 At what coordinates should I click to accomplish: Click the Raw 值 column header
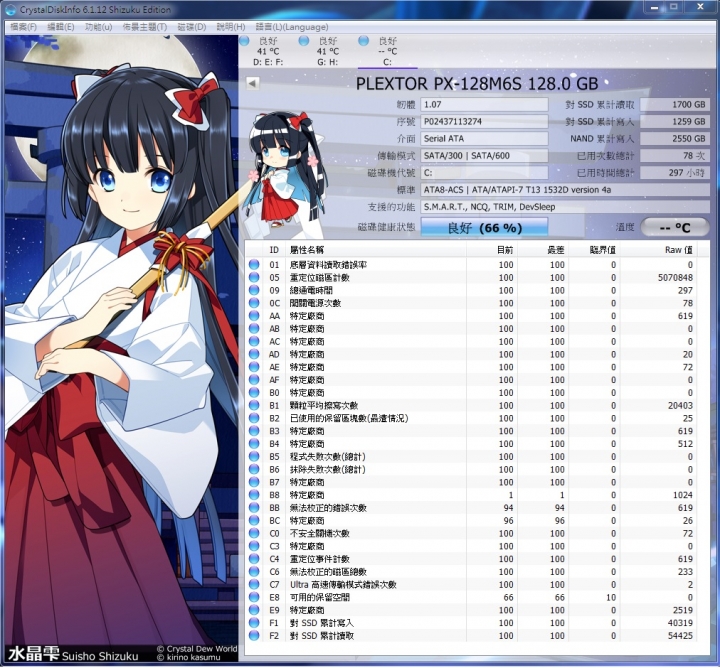point(658,250)
